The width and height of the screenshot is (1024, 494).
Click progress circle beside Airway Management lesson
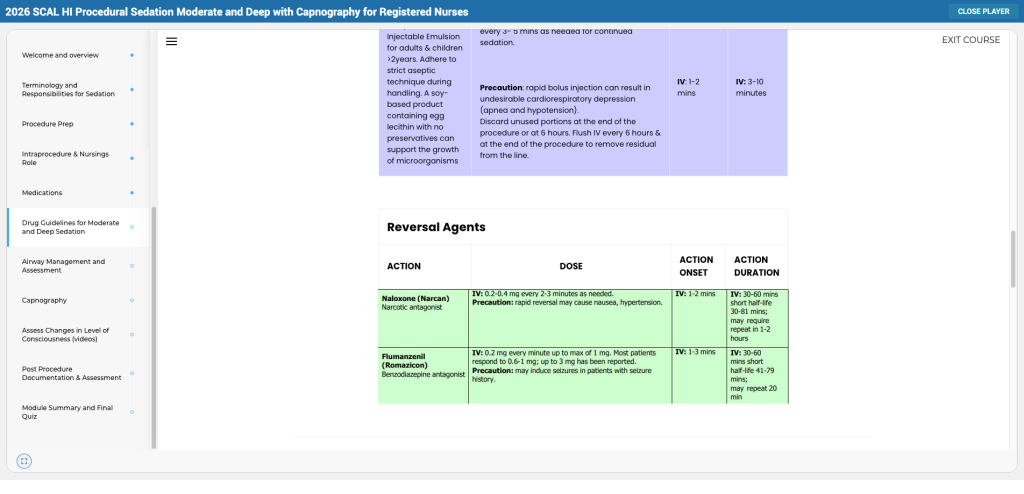tap(132, 266)
